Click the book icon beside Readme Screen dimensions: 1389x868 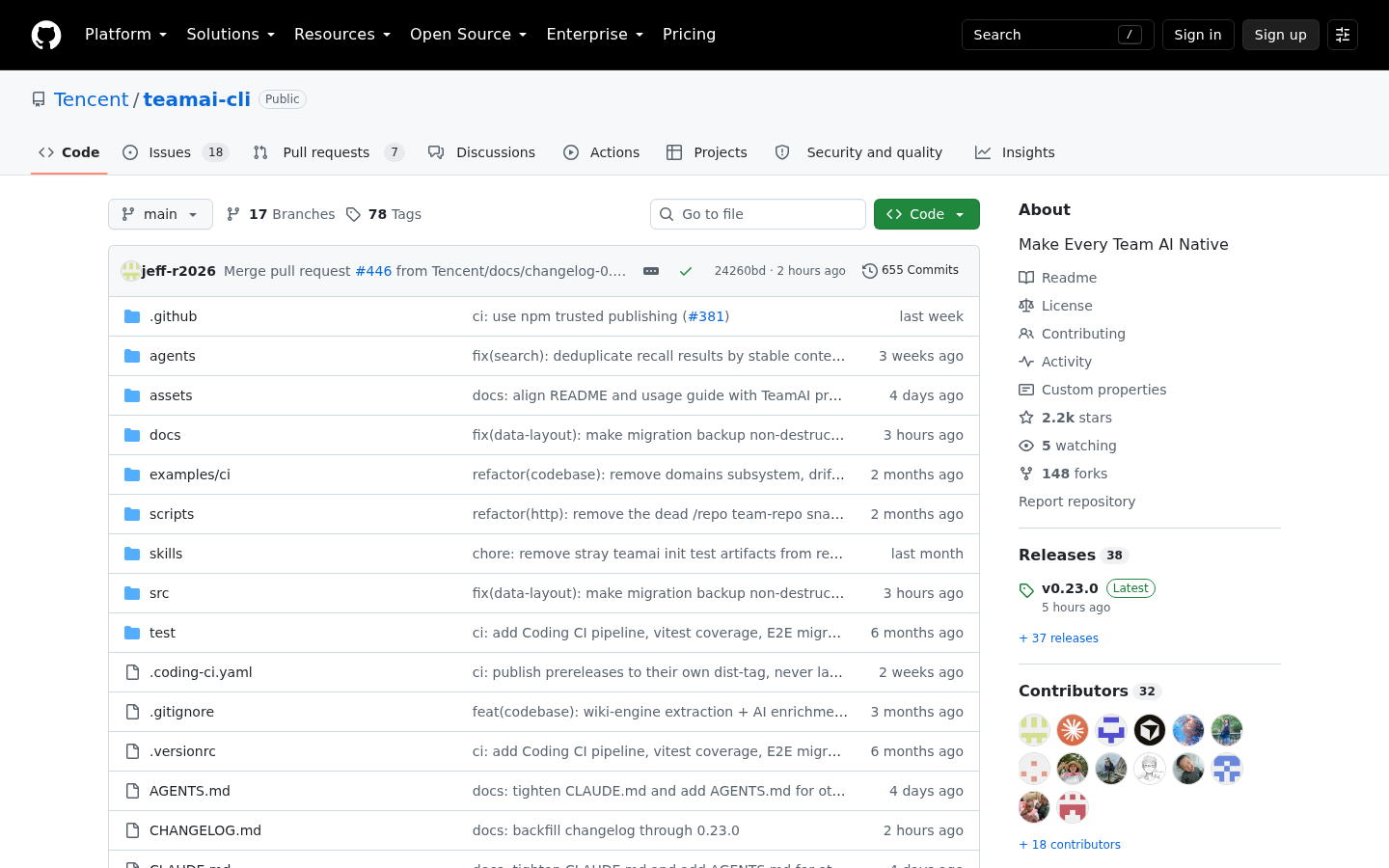tap(1026, 278)
